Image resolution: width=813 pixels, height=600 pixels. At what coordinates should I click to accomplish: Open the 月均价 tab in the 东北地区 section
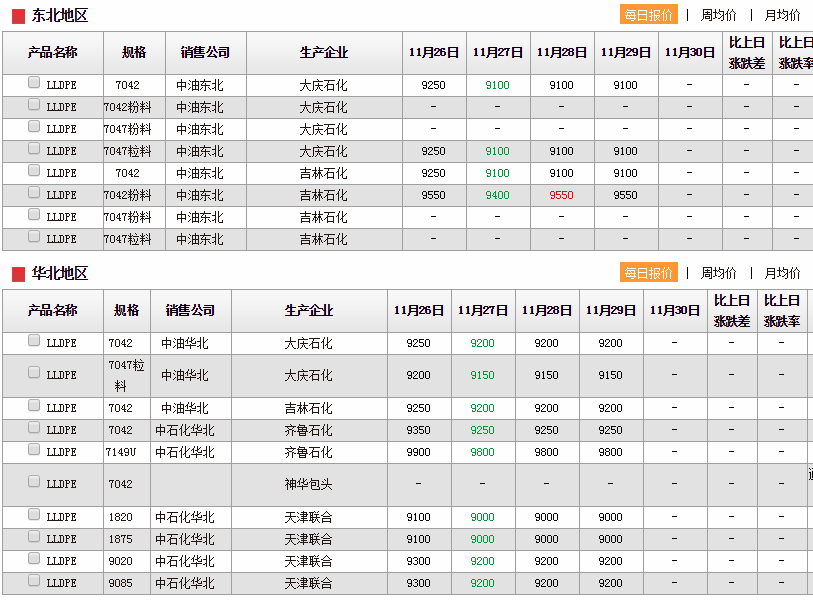pyautogui.click(x=782, y=15)
